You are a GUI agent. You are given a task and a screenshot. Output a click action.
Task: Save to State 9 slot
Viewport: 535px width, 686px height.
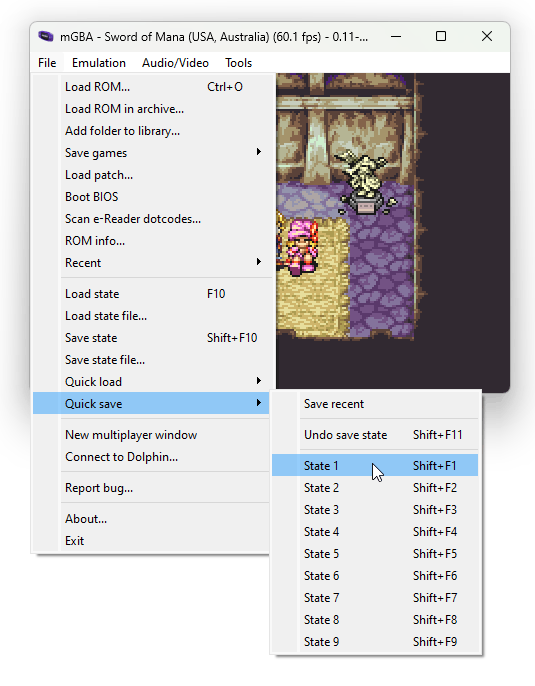click(375, 641)
